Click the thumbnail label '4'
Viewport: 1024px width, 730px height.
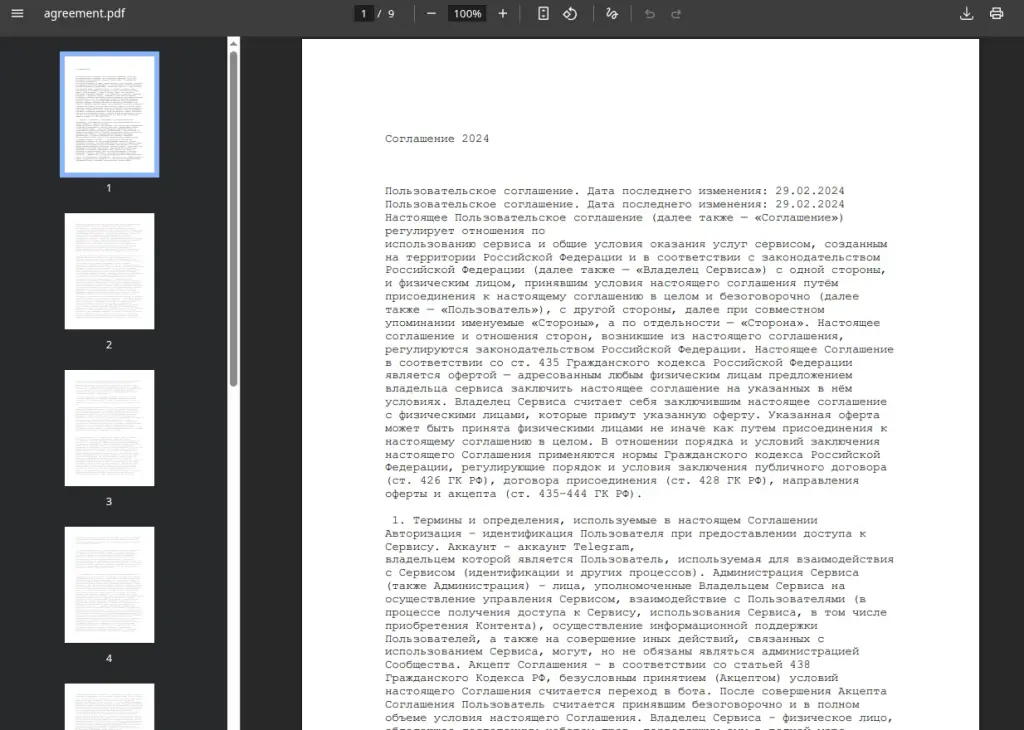tap(109, 658)
